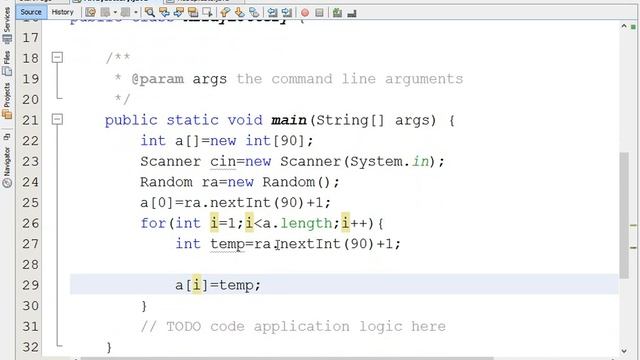Open the Files side panel
This screenshot has height=360, width=640.
point(7,63)
